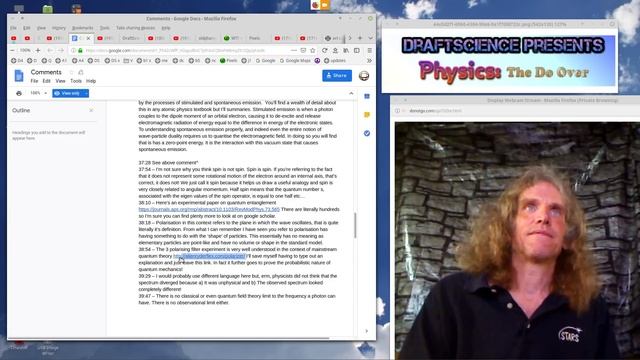The height and width of the screenshot is (360, 640).
Task: Zoom in using the plus toolbar button
Action: point(38,50)
